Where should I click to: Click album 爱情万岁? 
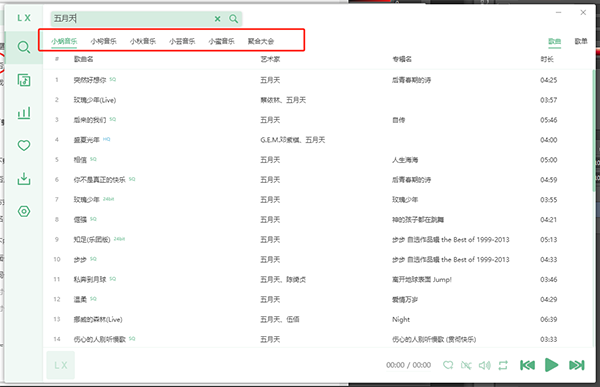[x=405, y=299]
